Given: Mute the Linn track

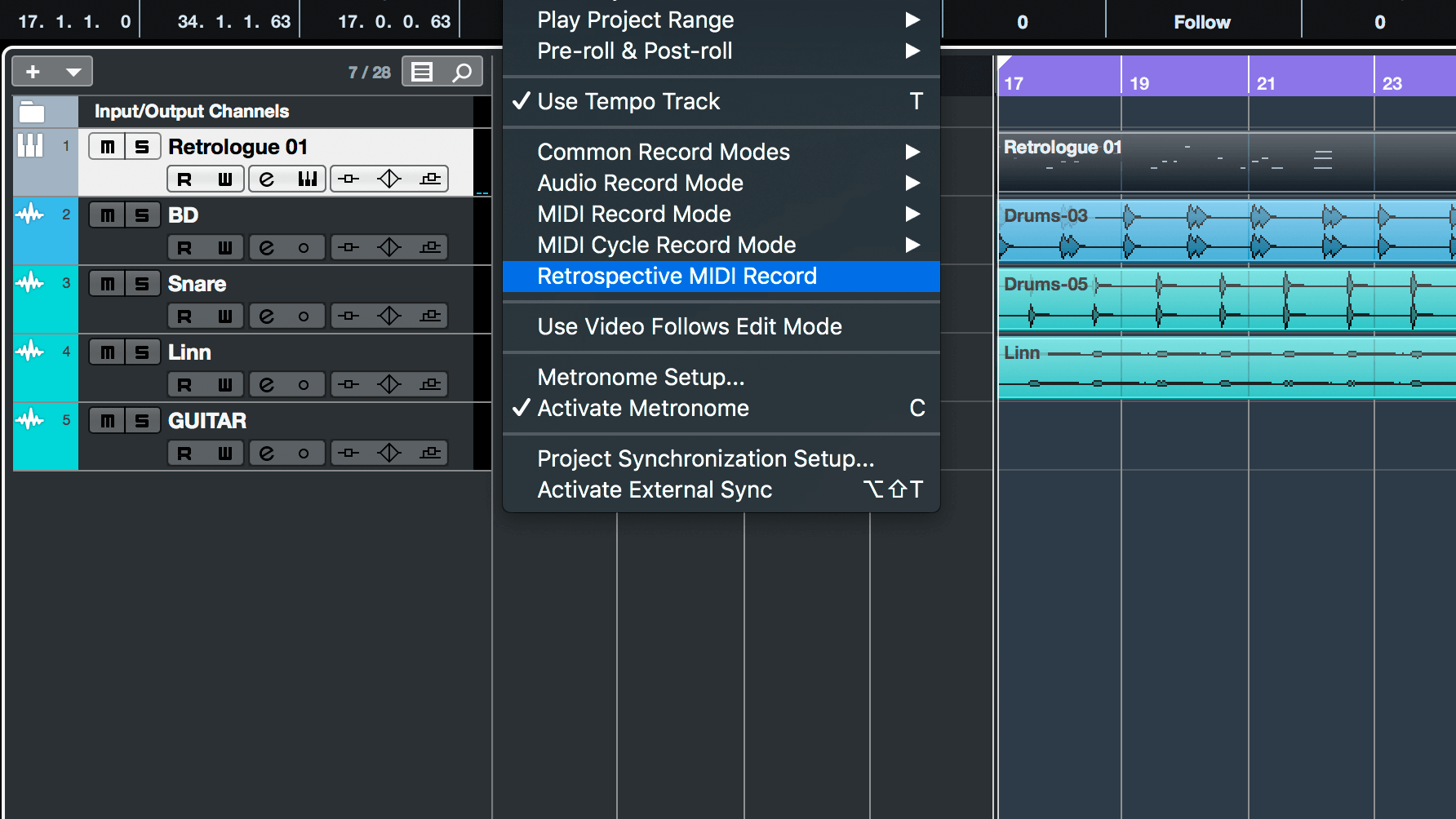Looking at the screenshot, I should pyautogui.click(x=108, y=352).
